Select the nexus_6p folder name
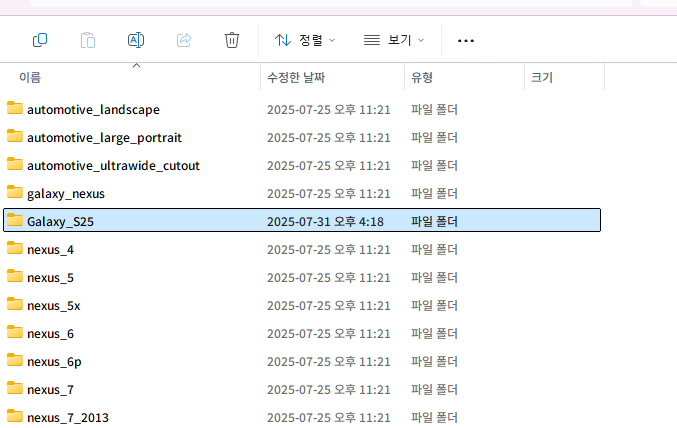This screenshot has width=677, height=428. click(54, 362)
